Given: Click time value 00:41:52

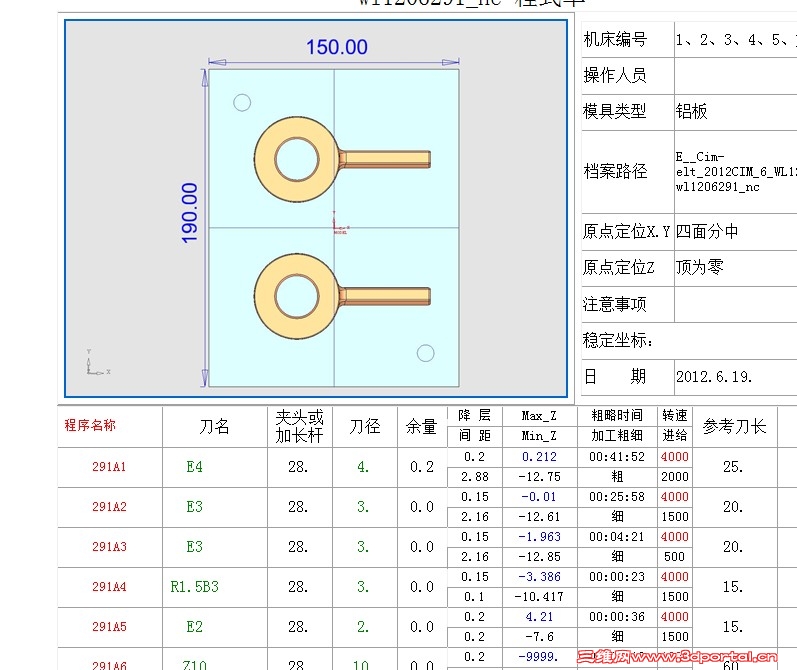Looking at the screenshot, I should pos(617,457).
